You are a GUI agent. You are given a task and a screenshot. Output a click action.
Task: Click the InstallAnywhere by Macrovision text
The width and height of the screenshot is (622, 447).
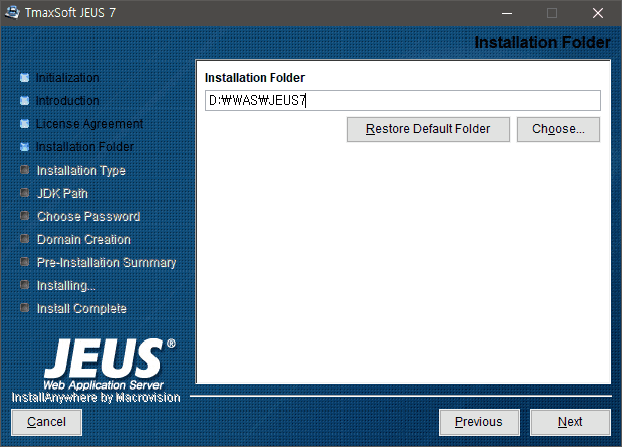96,397
